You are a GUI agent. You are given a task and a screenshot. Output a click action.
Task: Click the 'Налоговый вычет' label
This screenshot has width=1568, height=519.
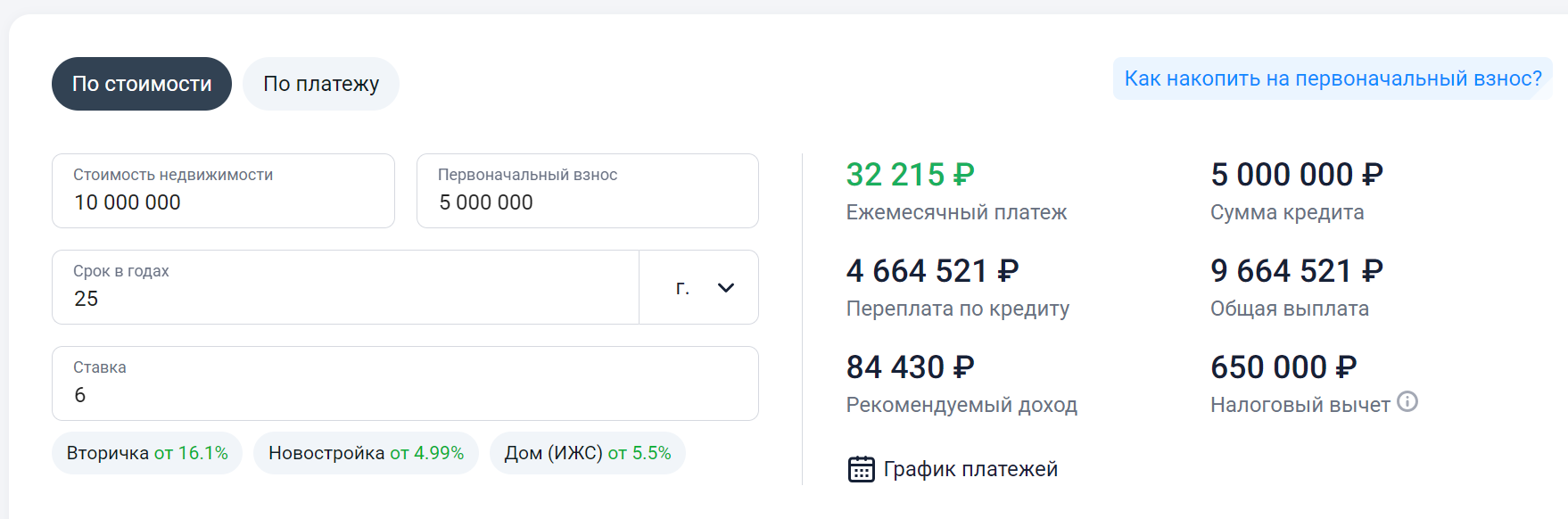click(x=1300, y=405)
